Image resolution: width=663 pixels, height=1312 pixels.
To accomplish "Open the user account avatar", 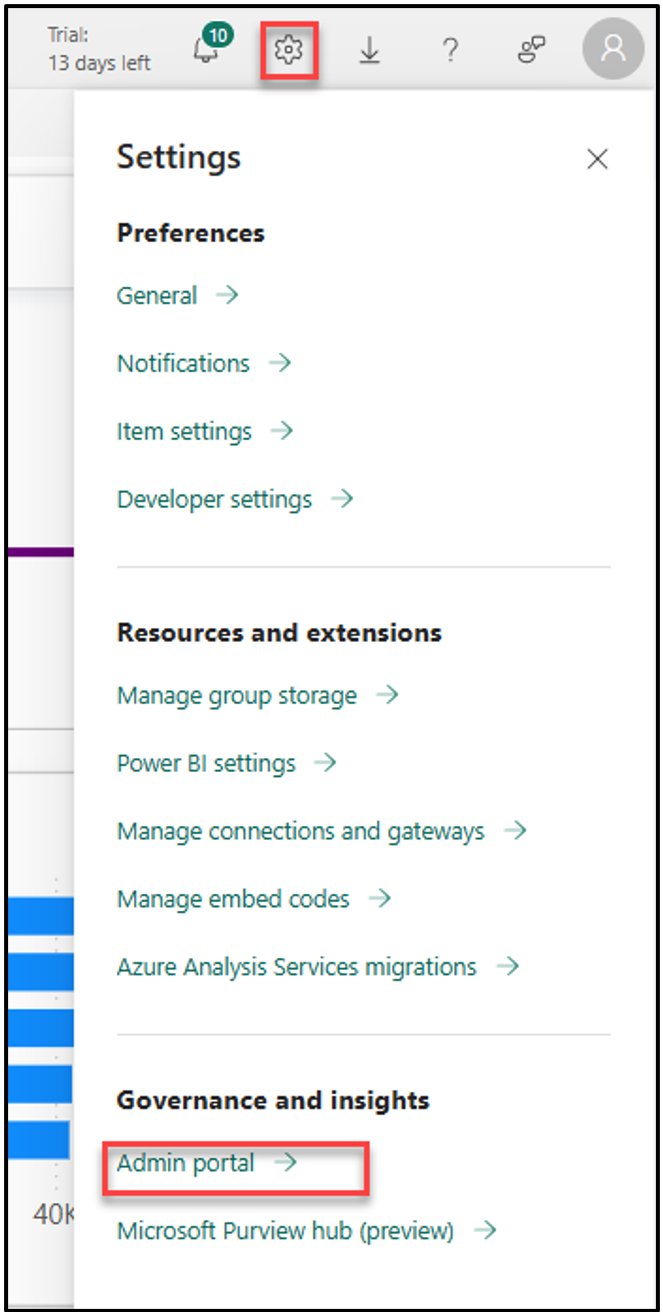I will 613,49.
